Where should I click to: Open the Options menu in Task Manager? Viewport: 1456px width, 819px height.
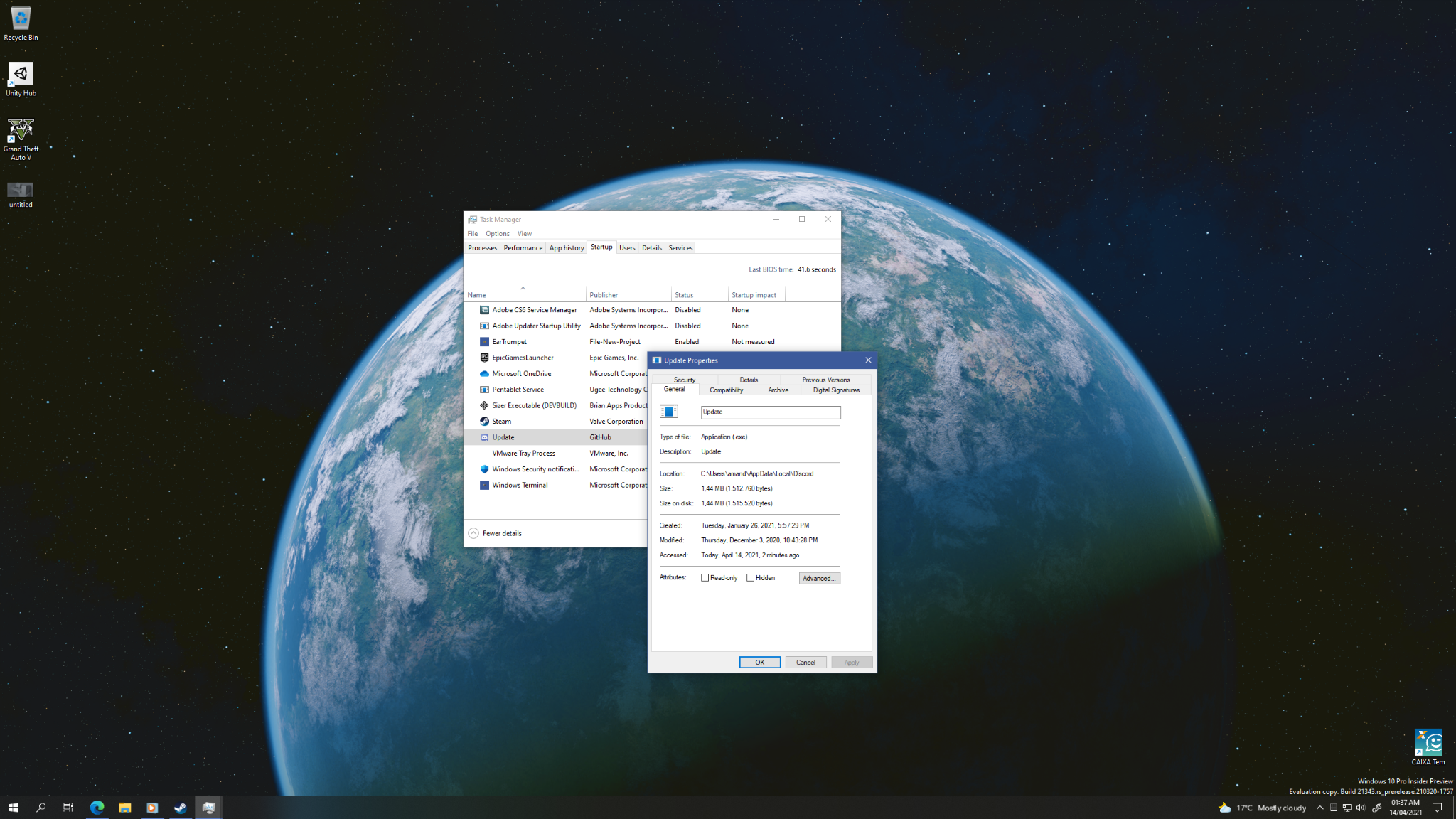498,234
